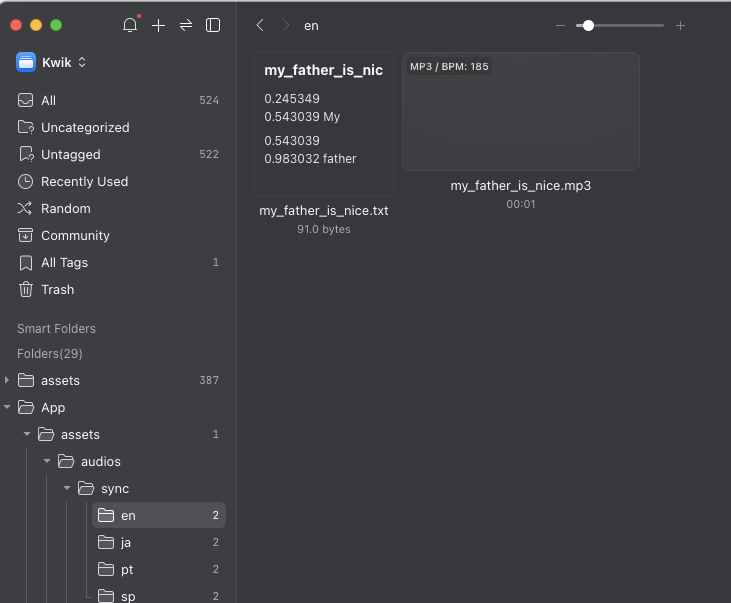Click the Untagged bookmark icon
The height and width of the screenshot is (603, 731).
[26, 154]
